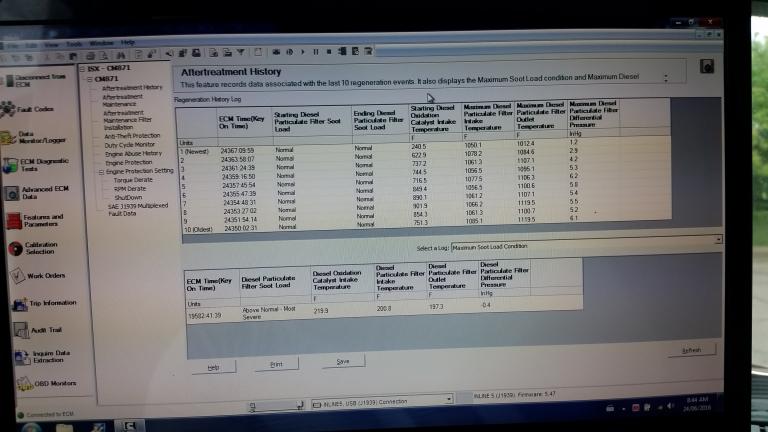
Task: Collapse the ISX - CM871 root tree node
Action: coord(82,69)
